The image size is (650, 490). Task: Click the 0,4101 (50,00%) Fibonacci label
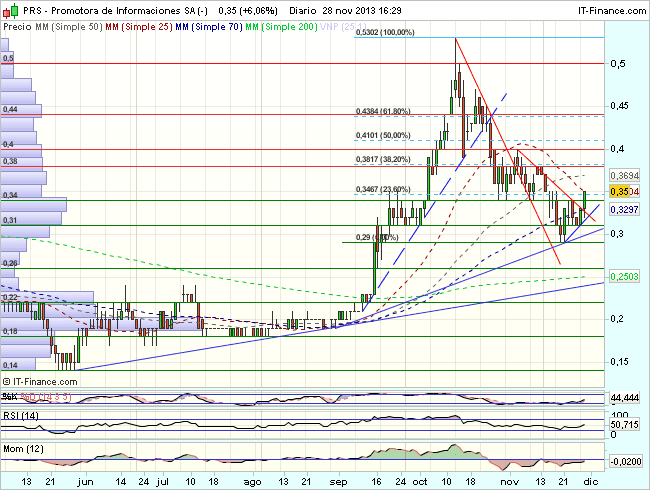point(383,135)
